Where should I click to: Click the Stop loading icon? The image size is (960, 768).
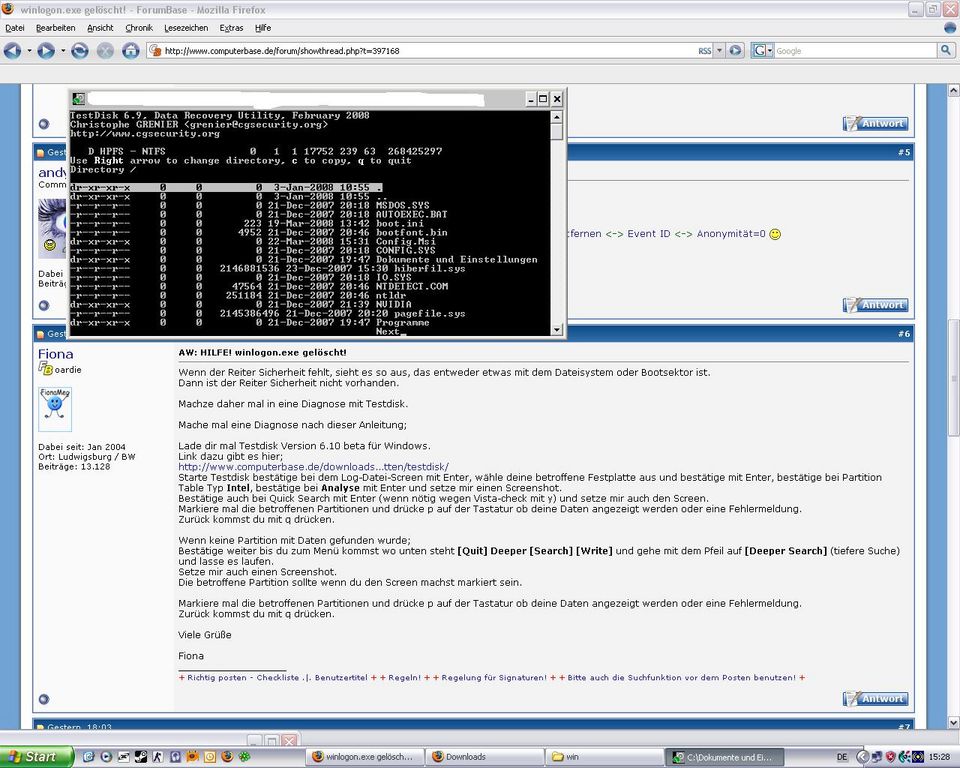pos(105,51)
